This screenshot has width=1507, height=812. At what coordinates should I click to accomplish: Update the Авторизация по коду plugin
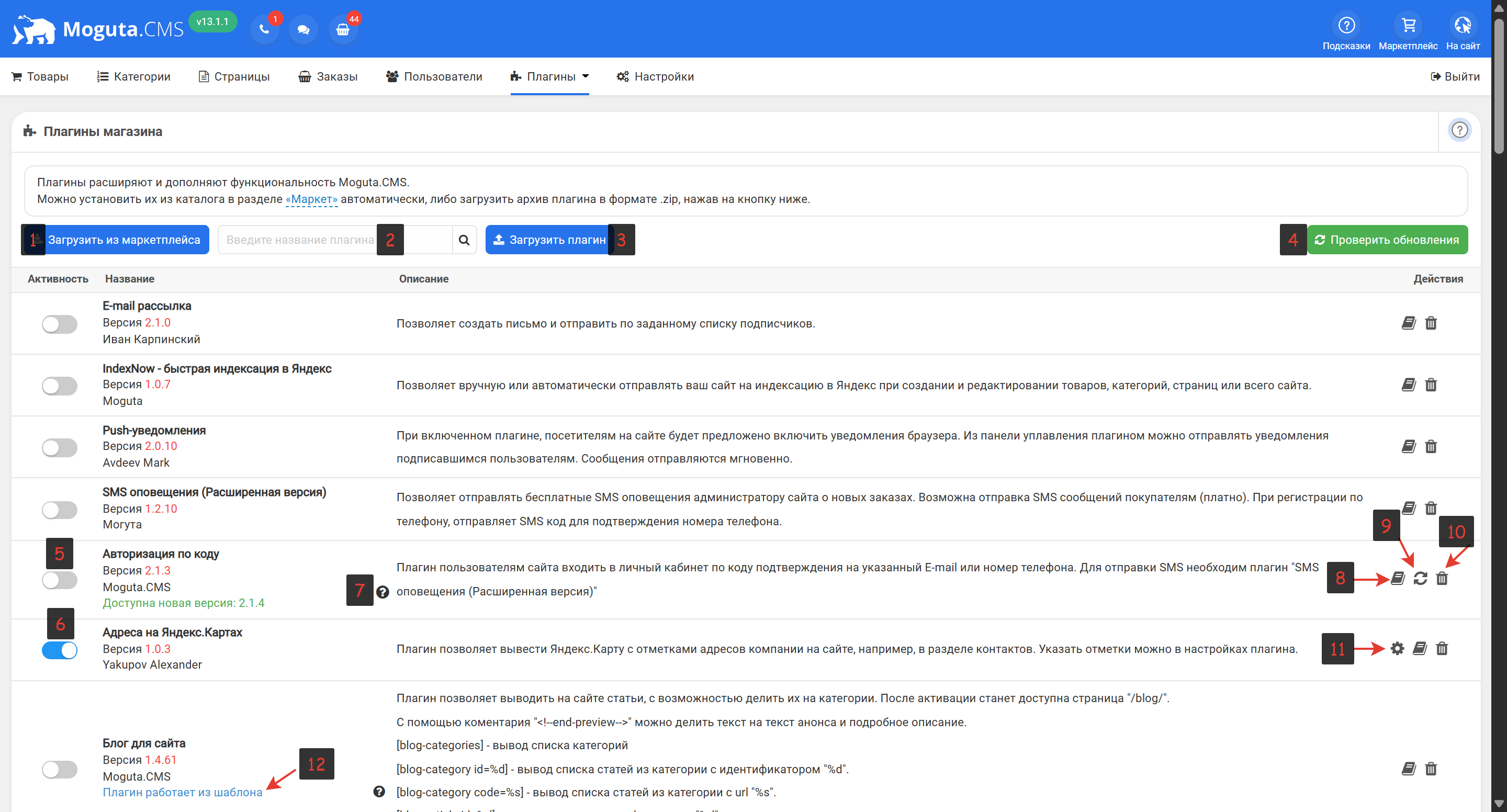tap(1420, 579)
